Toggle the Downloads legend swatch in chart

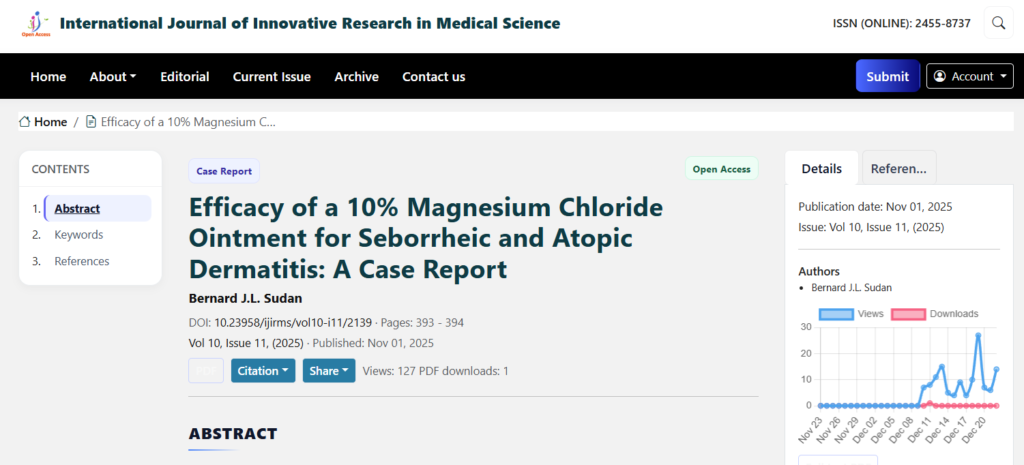(x=908, y=314)
